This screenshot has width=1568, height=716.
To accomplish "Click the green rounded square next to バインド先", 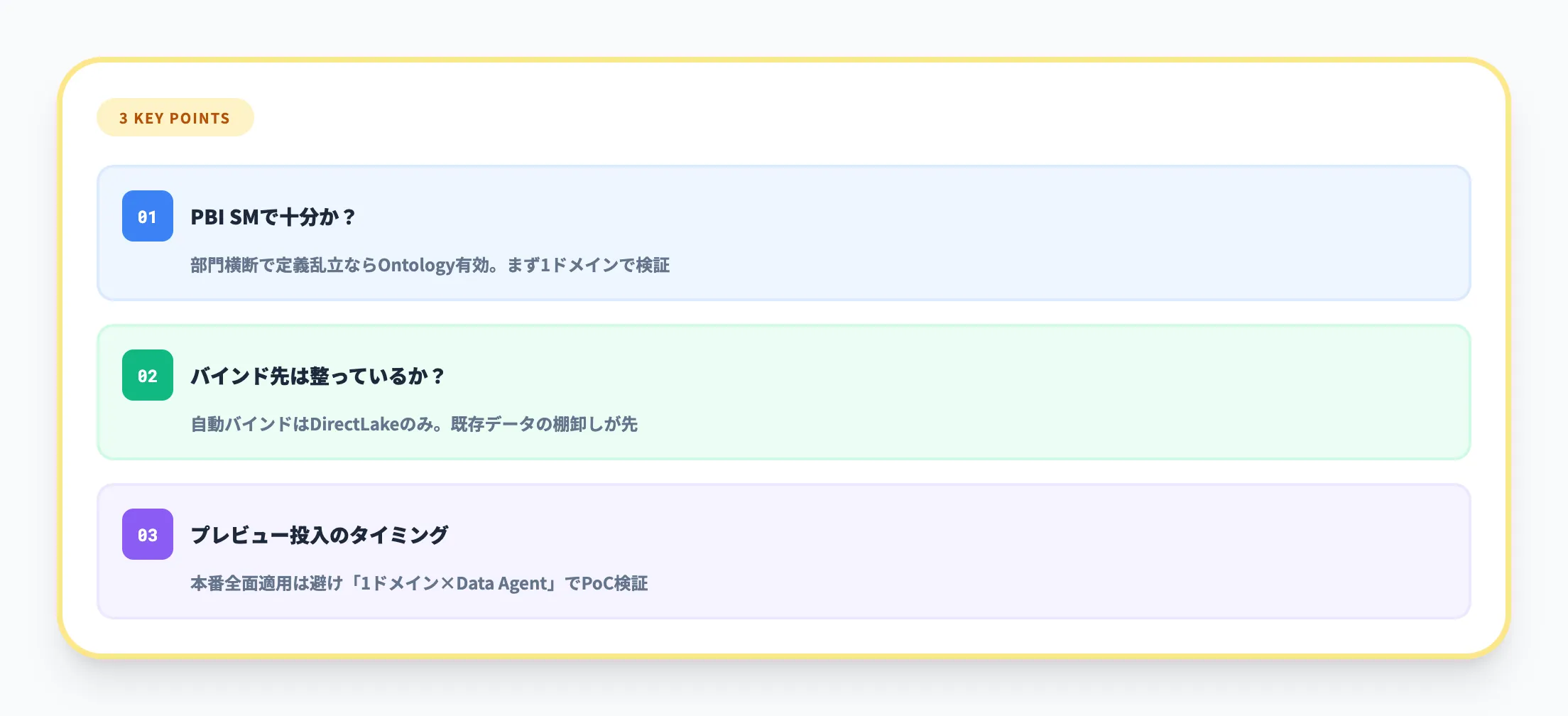I will click(x=148, y=376).
